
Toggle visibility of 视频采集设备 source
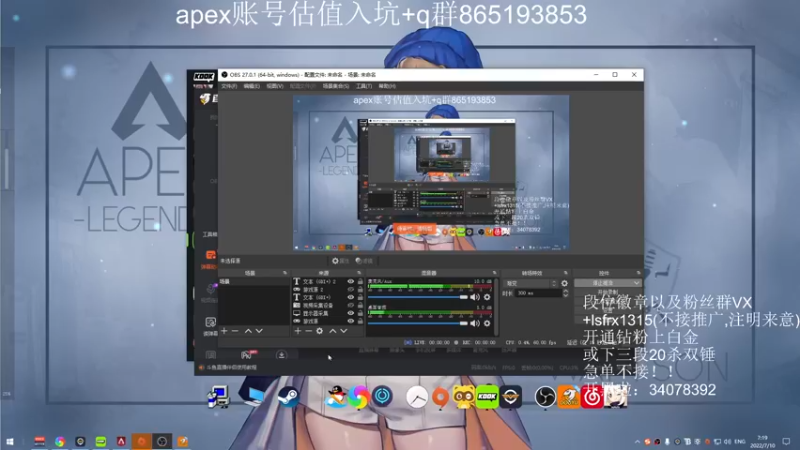tap(351, 305)
